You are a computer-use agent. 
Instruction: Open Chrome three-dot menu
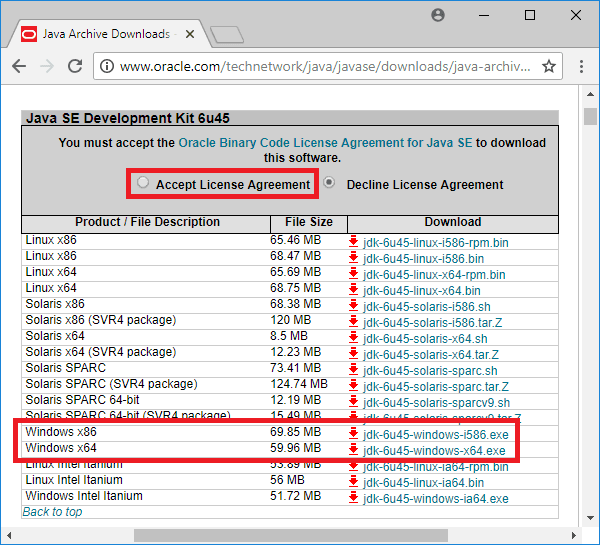tap(581, 66)
